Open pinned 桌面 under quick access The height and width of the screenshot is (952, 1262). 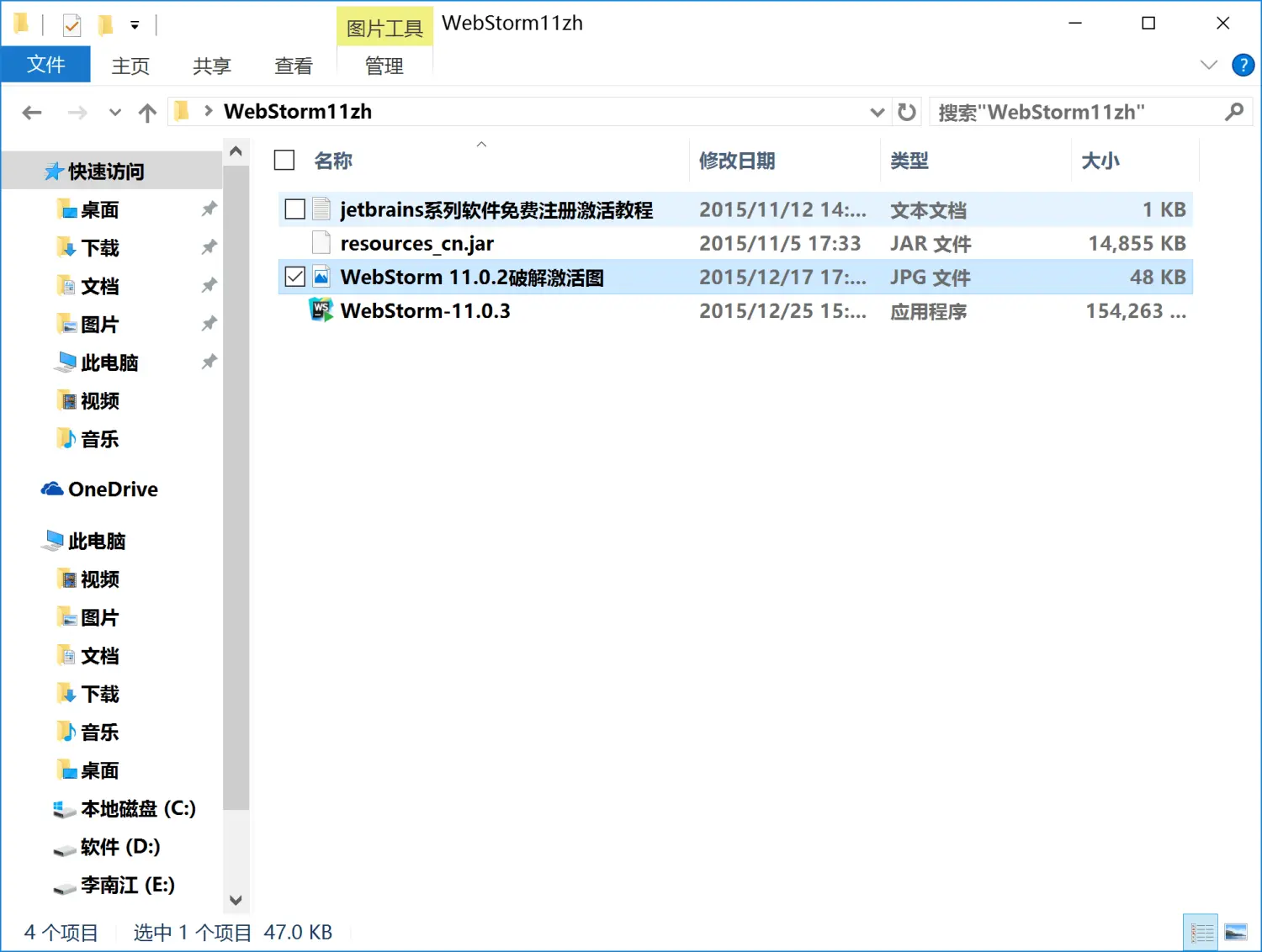point(99,209)
